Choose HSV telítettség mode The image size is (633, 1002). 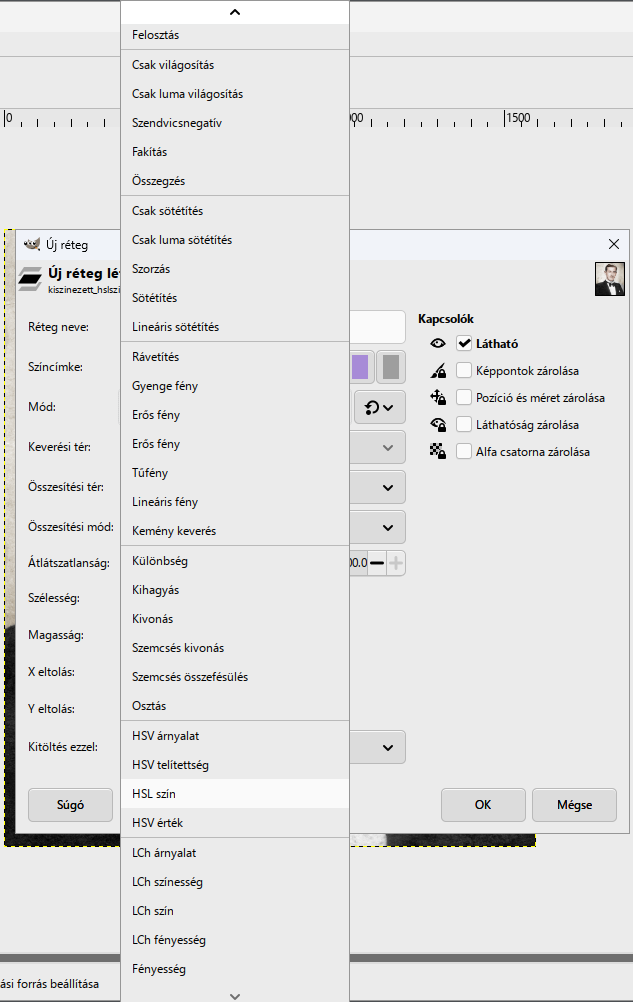pos(235,765)
